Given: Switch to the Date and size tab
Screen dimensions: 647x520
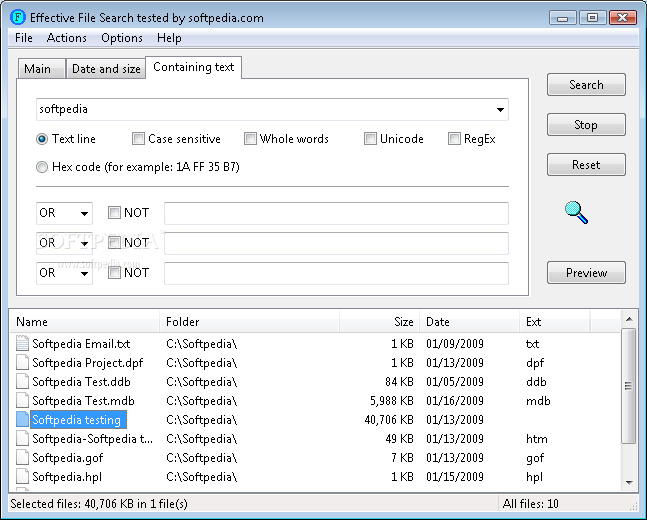Looking at the screenshot, I should click(106, 69).
